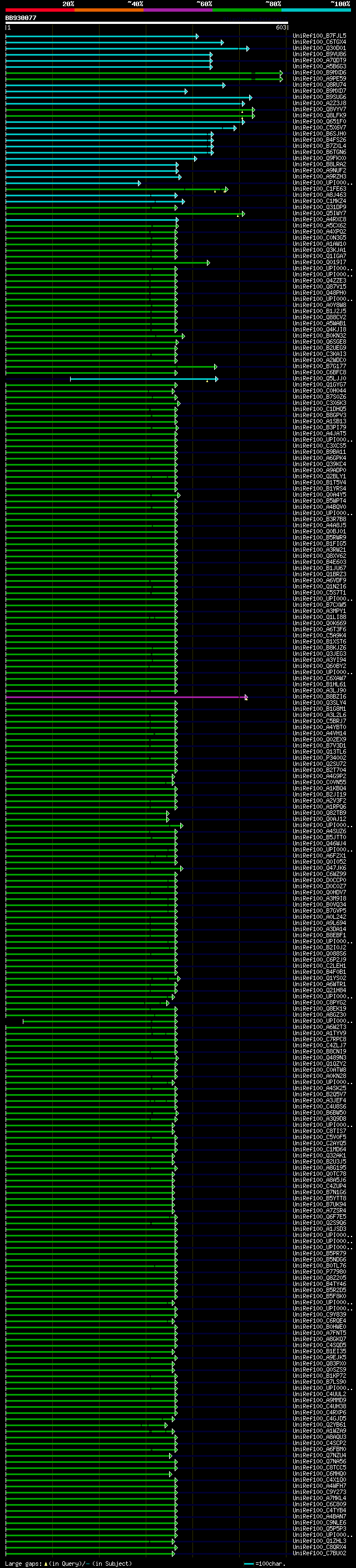Select UniRef100_Q3SLY4 label
Screen dimensions: 356x1568
(x=319, y=703)
